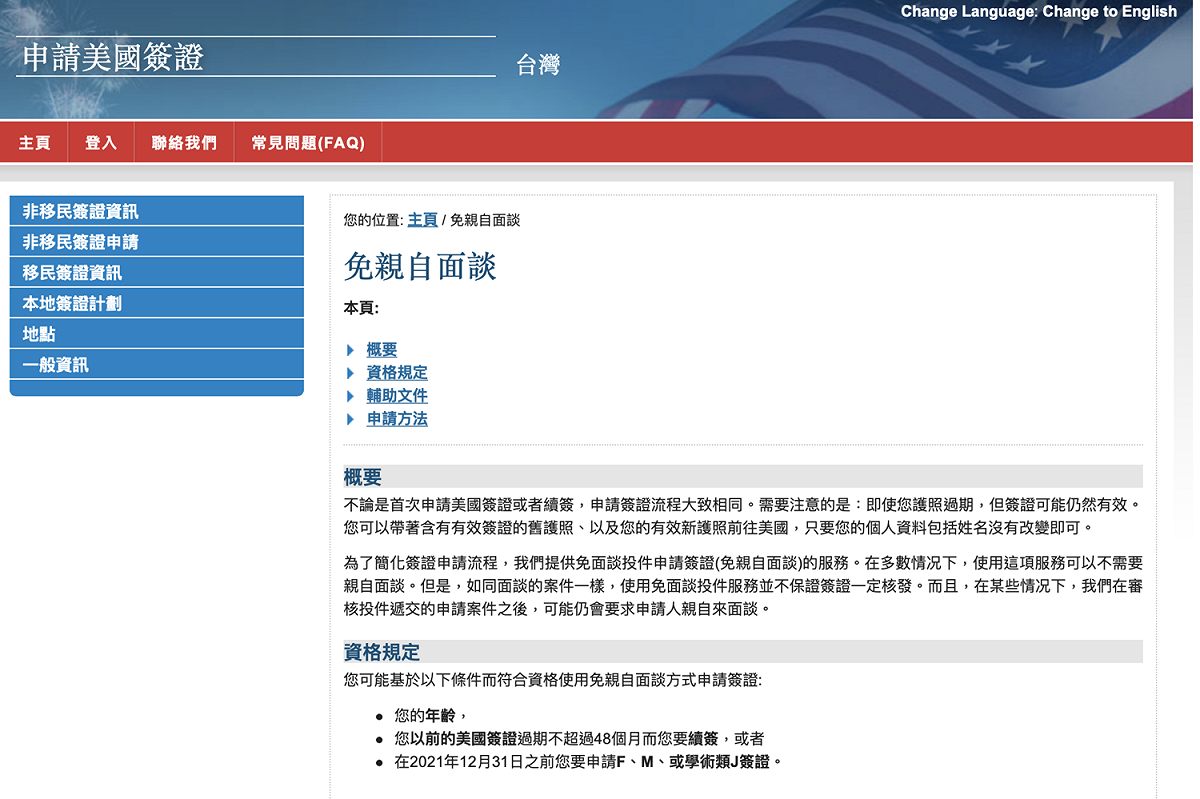The width and height of the screenshot is (1200, 799).
Task: Jump to 申請方法 section link
Action: [x=397, y=419]
